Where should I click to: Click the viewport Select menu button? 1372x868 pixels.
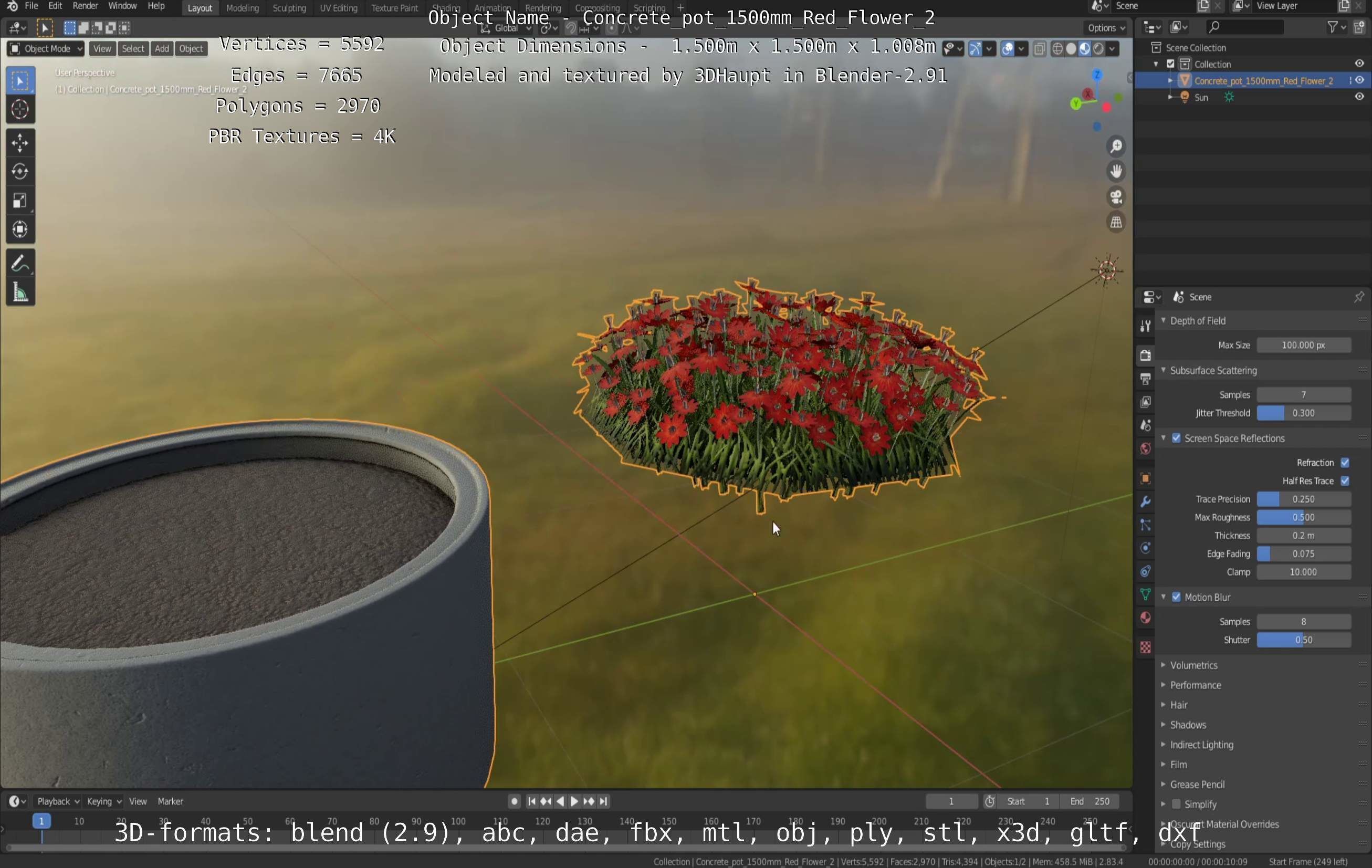[x=133, y=49]
